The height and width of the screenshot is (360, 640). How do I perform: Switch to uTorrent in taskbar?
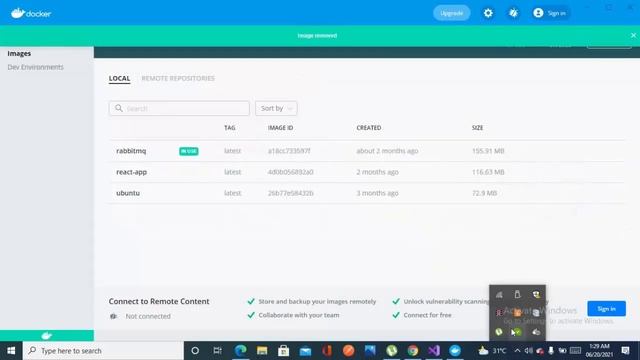(392, 351)
